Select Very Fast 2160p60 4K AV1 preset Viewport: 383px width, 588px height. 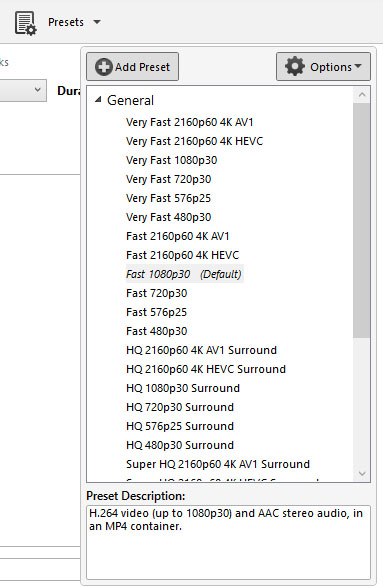(x=190, y=122)
